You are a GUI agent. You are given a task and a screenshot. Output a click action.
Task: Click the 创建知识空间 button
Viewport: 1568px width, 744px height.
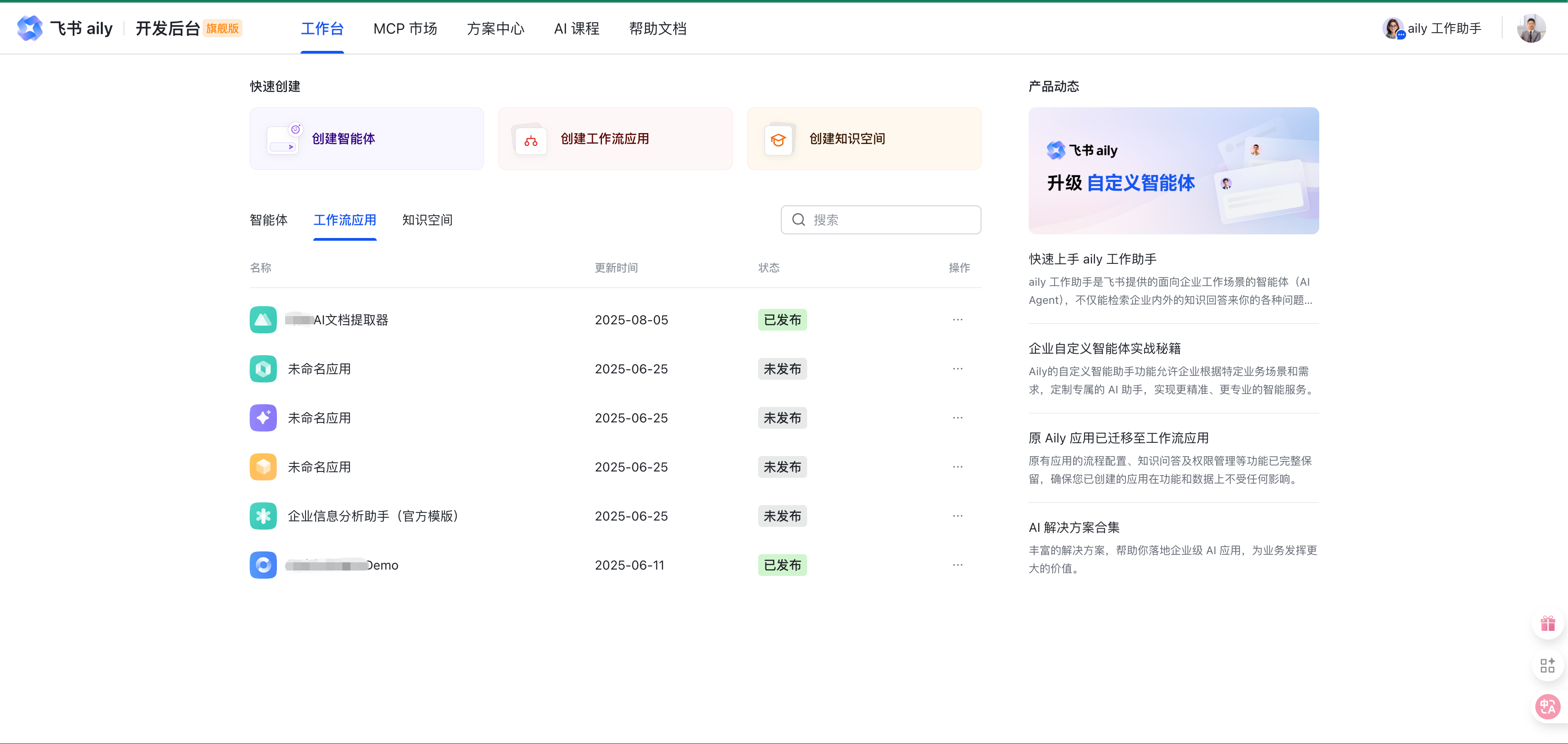864,139
